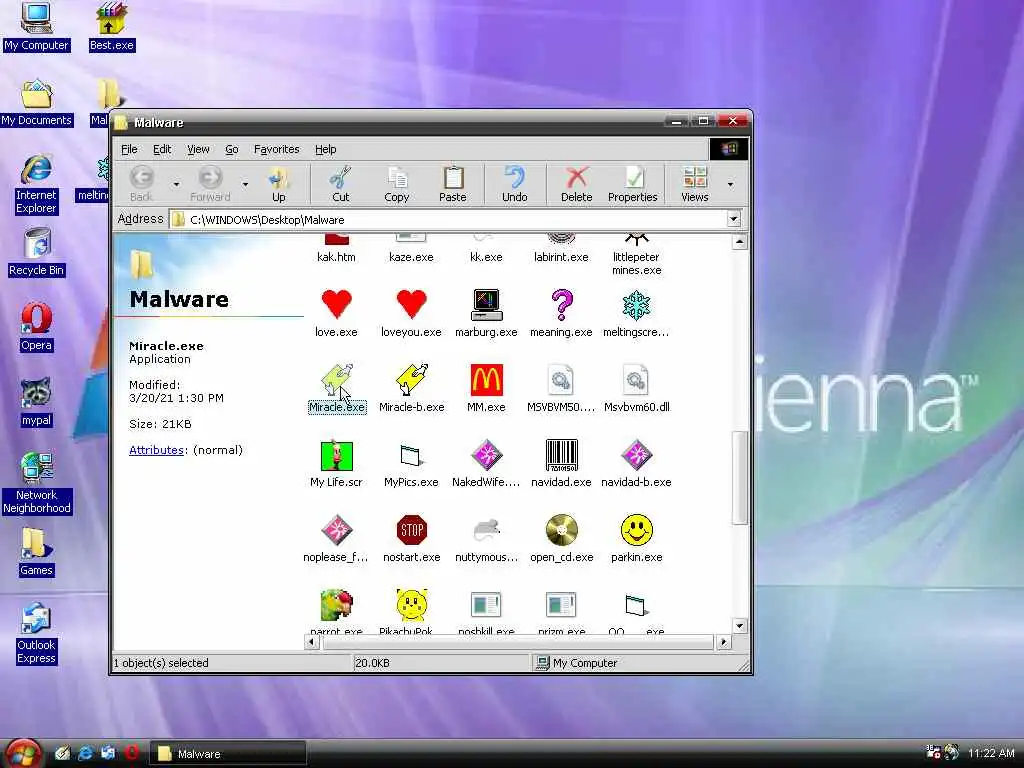This screenshot has height=768, width=1024.
Task: Click the Start button
Action: click(23, 753)
